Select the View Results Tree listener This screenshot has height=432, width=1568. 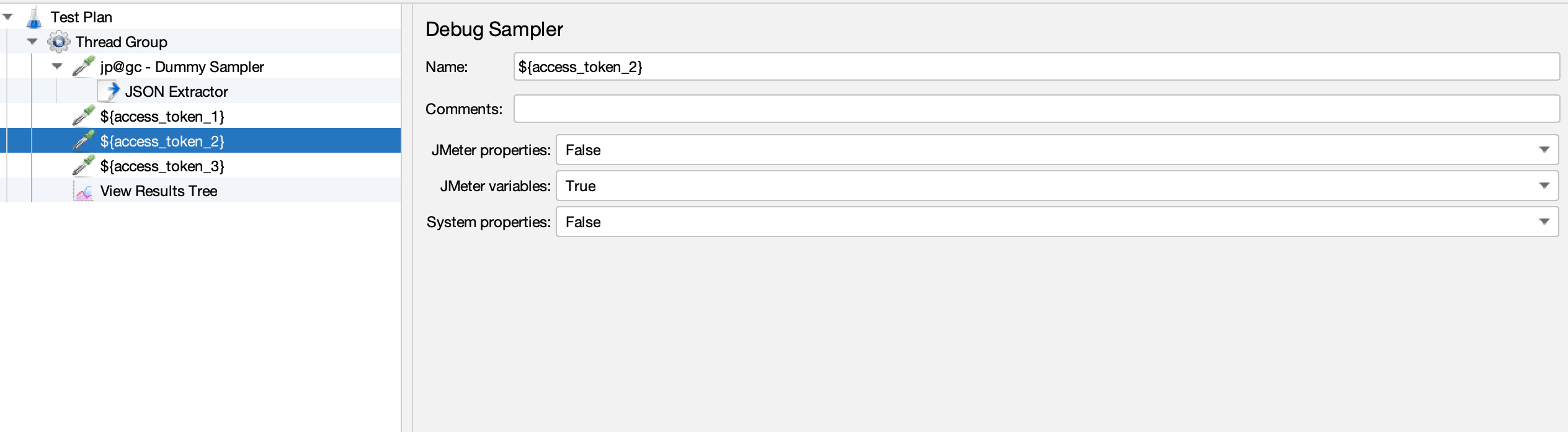[159, 191]
